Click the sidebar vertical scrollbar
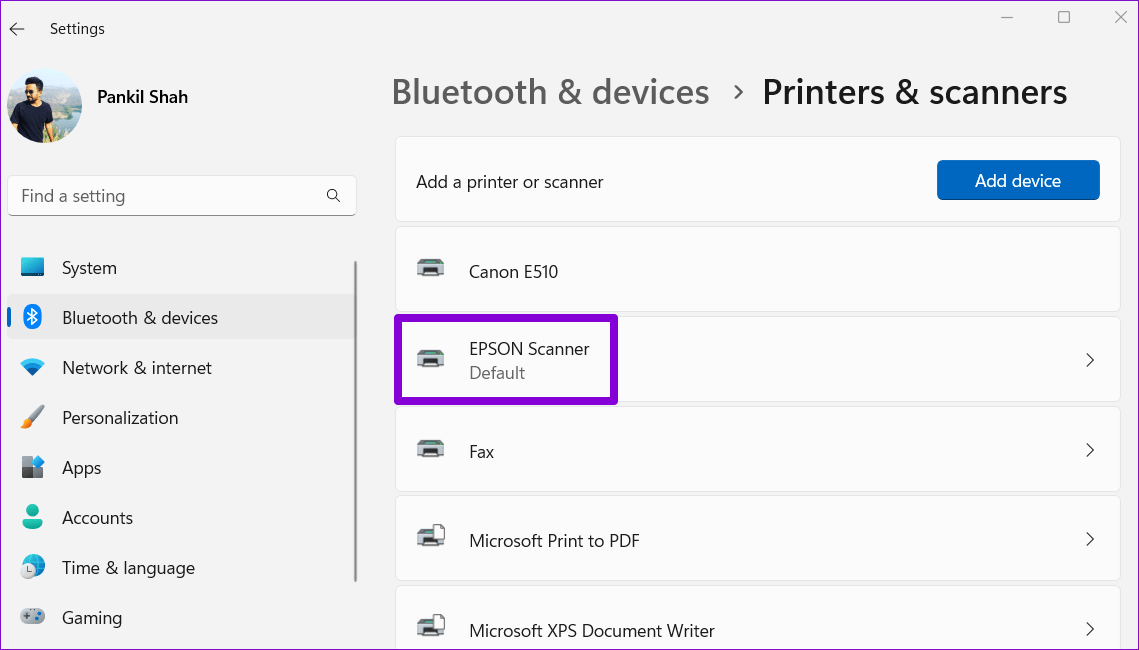 pyautogui.click(x=355, y=421)
